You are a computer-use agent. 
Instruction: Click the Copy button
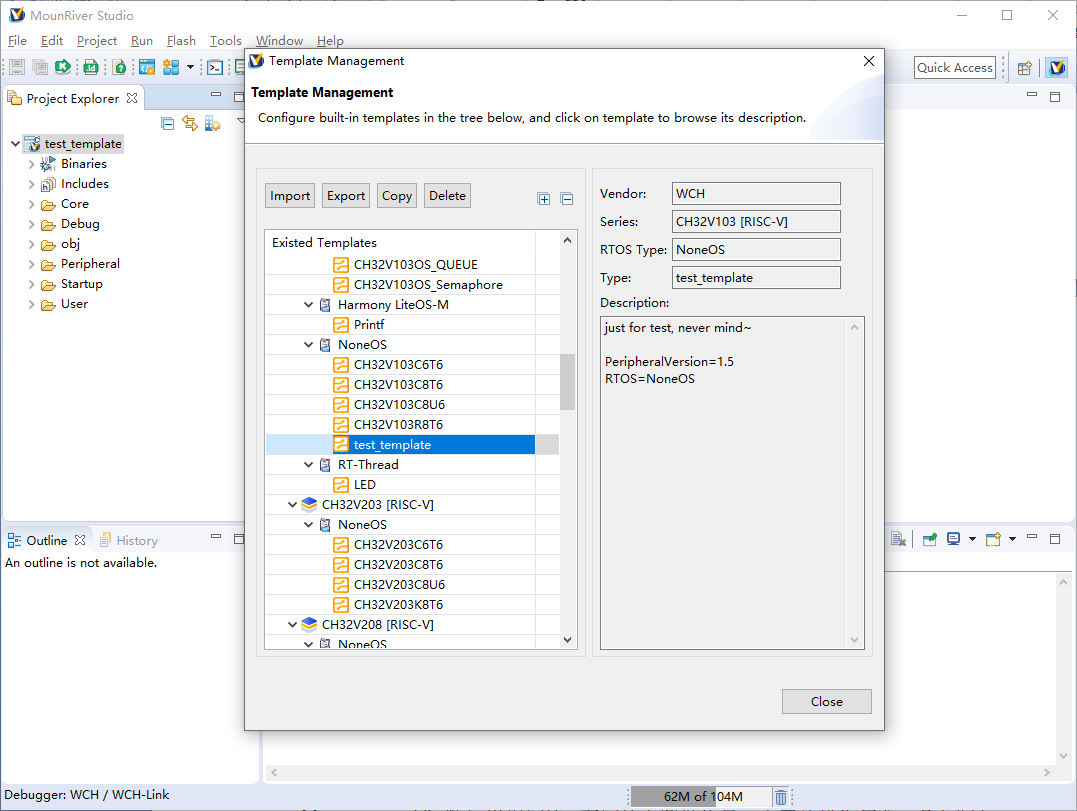(x=397, y=196)
